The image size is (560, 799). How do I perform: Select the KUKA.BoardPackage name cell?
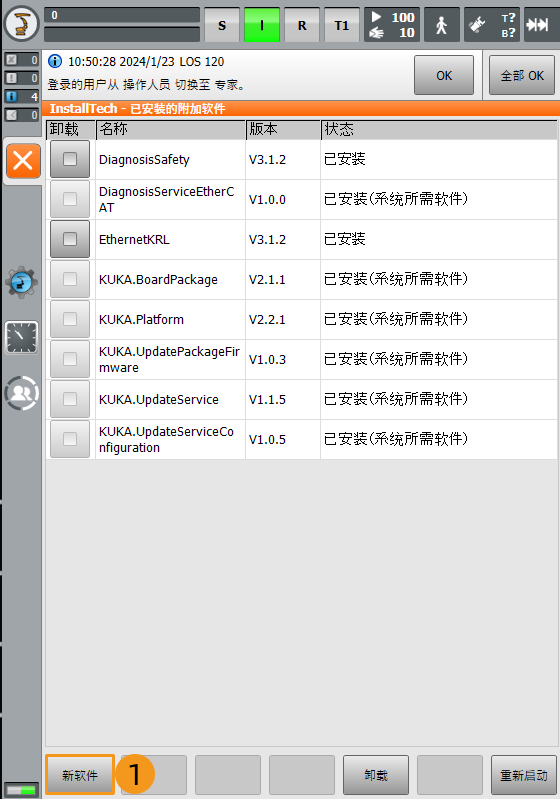170,279
